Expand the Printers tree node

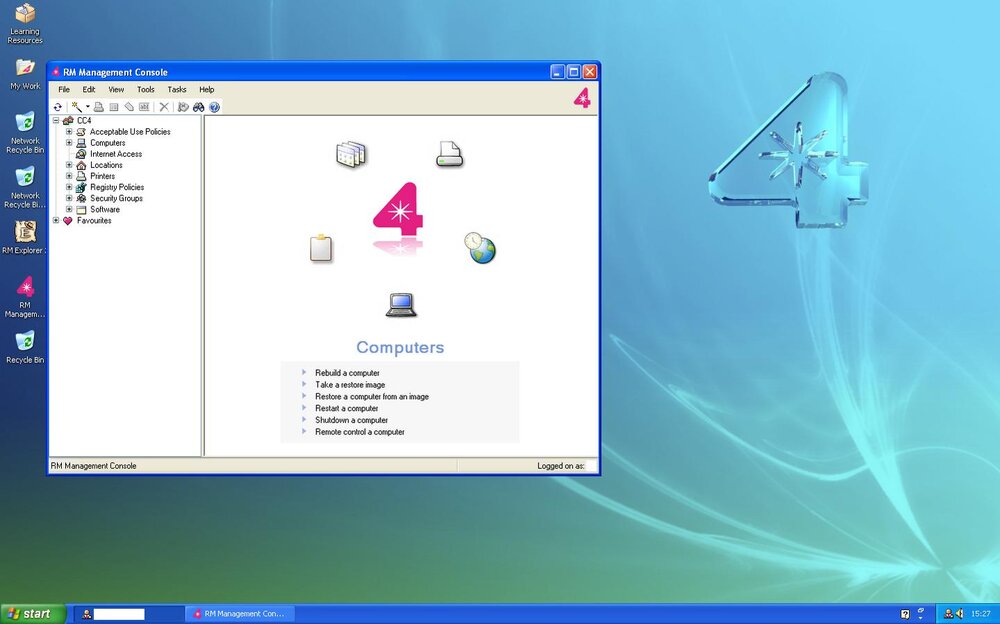69,176
